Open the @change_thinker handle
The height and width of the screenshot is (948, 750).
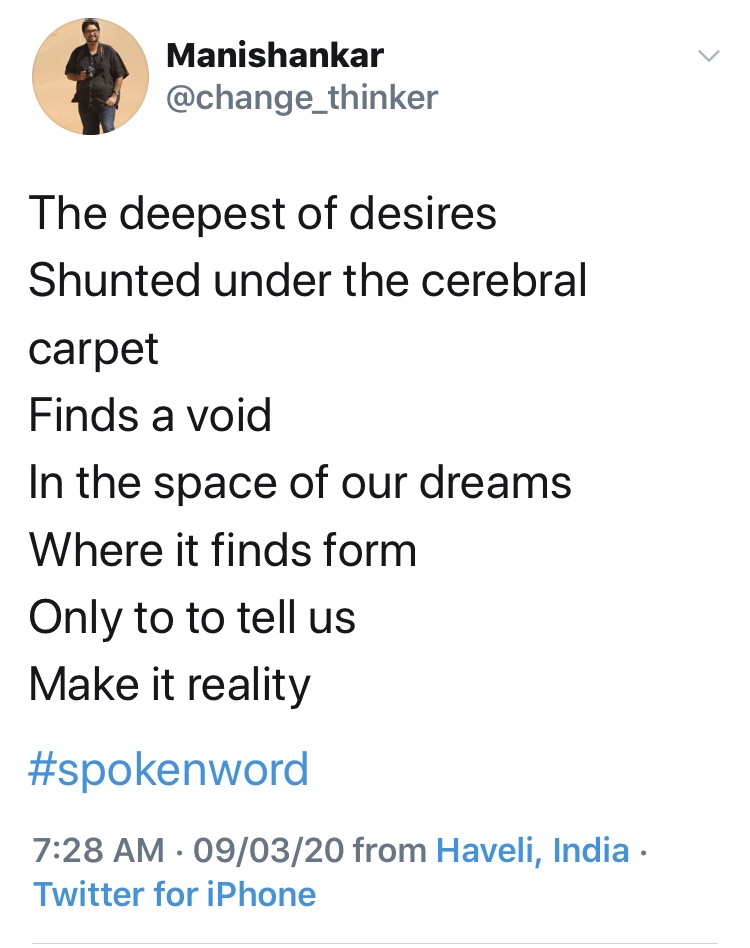302,97
